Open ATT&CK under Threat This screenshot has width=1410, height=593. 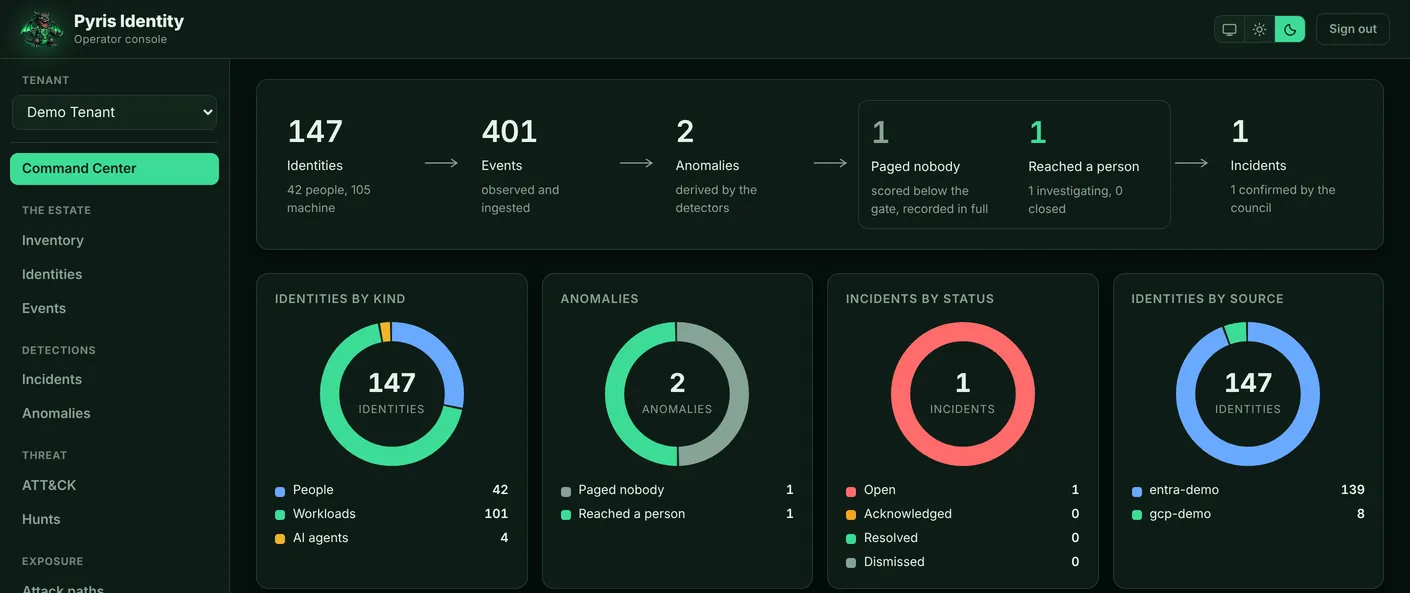click(x=49, y=485)
